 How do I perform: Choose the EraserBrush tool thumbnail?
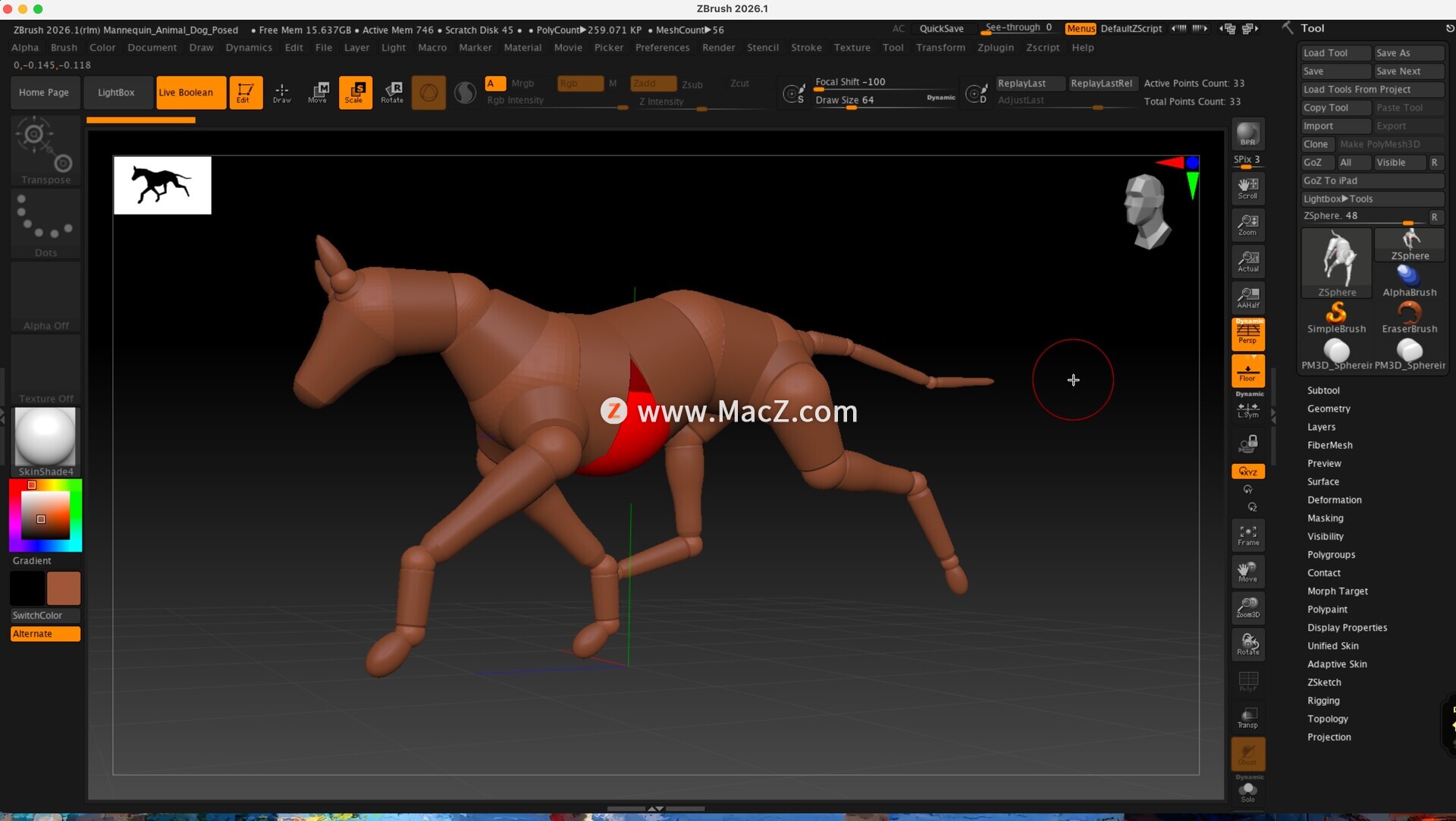[x=1409, y=317]
